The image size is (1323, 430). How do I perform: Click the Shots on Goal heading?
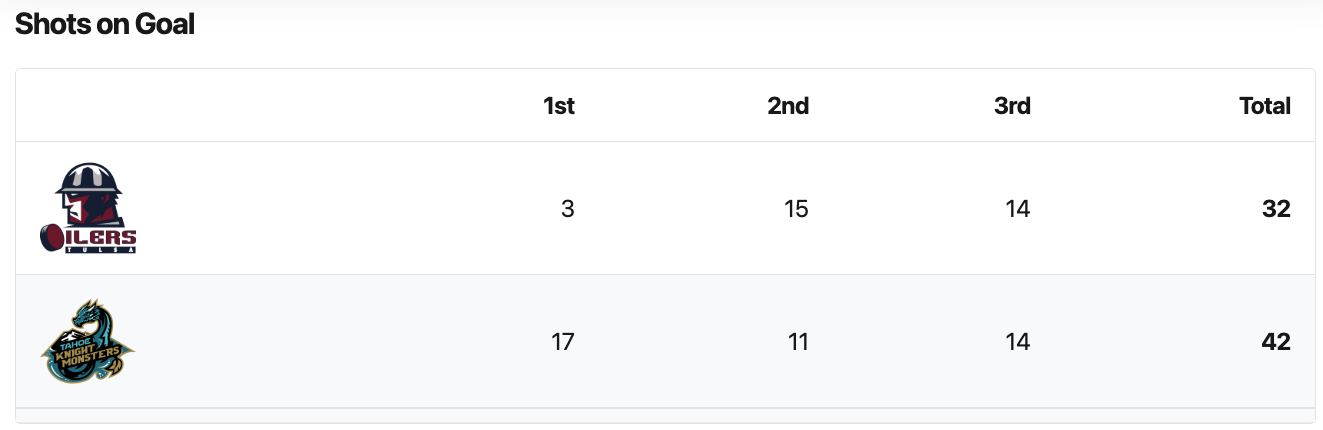click(x=105, y=25)
